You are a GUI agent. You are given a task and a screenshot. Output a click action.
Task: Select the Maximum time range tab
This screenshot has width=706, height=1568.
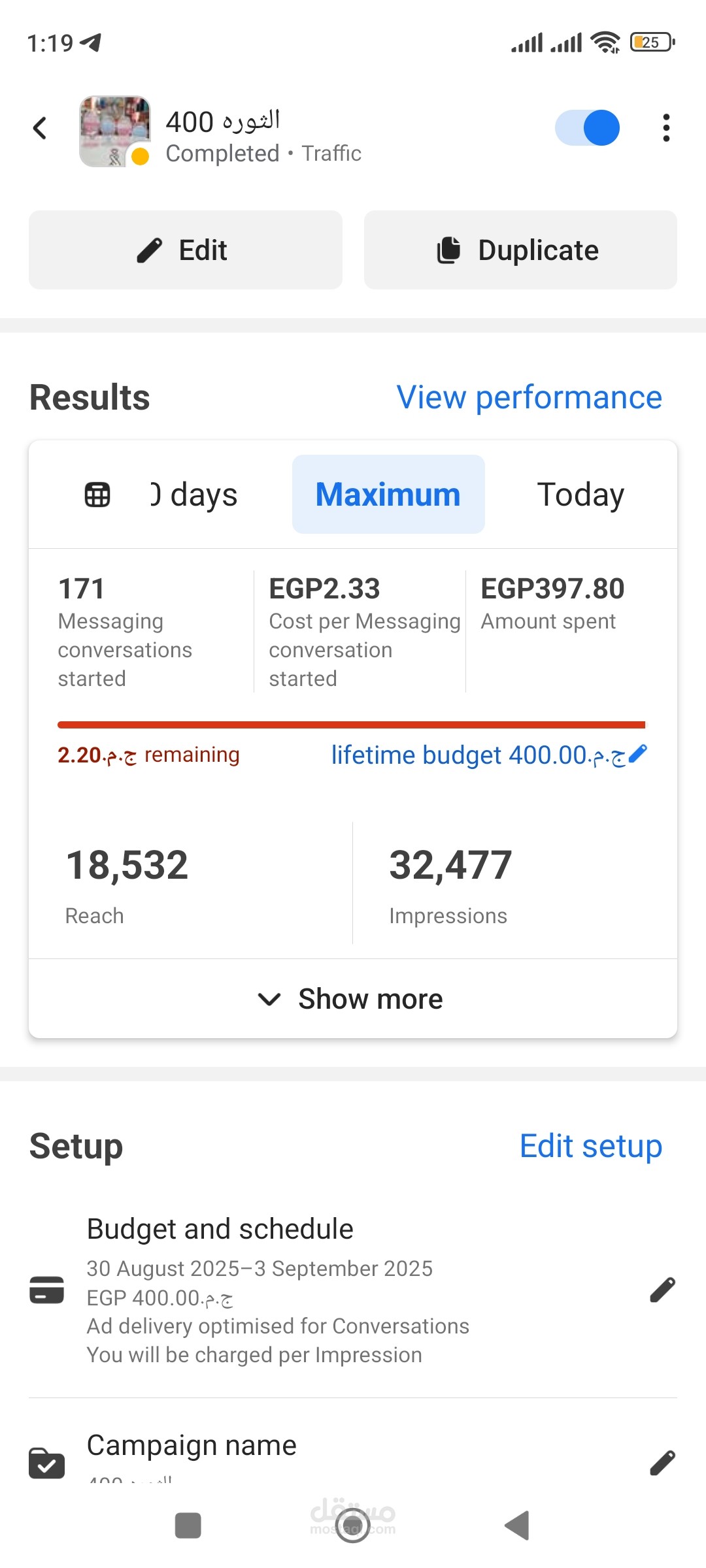pyautogui.click(x=388, y=495)
